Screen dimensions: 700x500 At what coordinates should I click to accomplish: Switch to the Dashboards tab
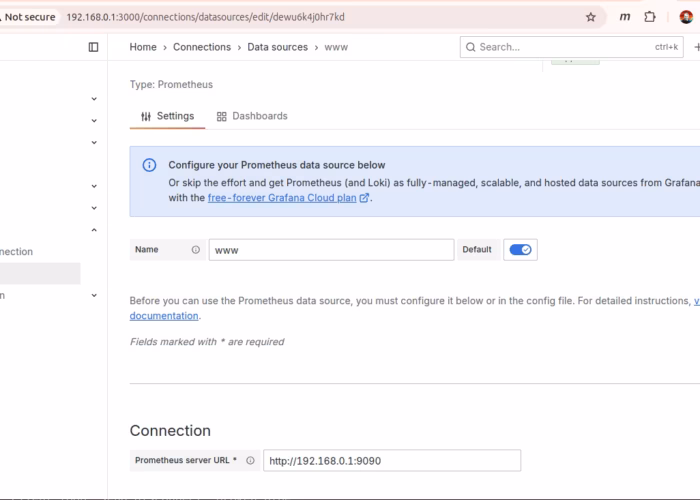251,116
